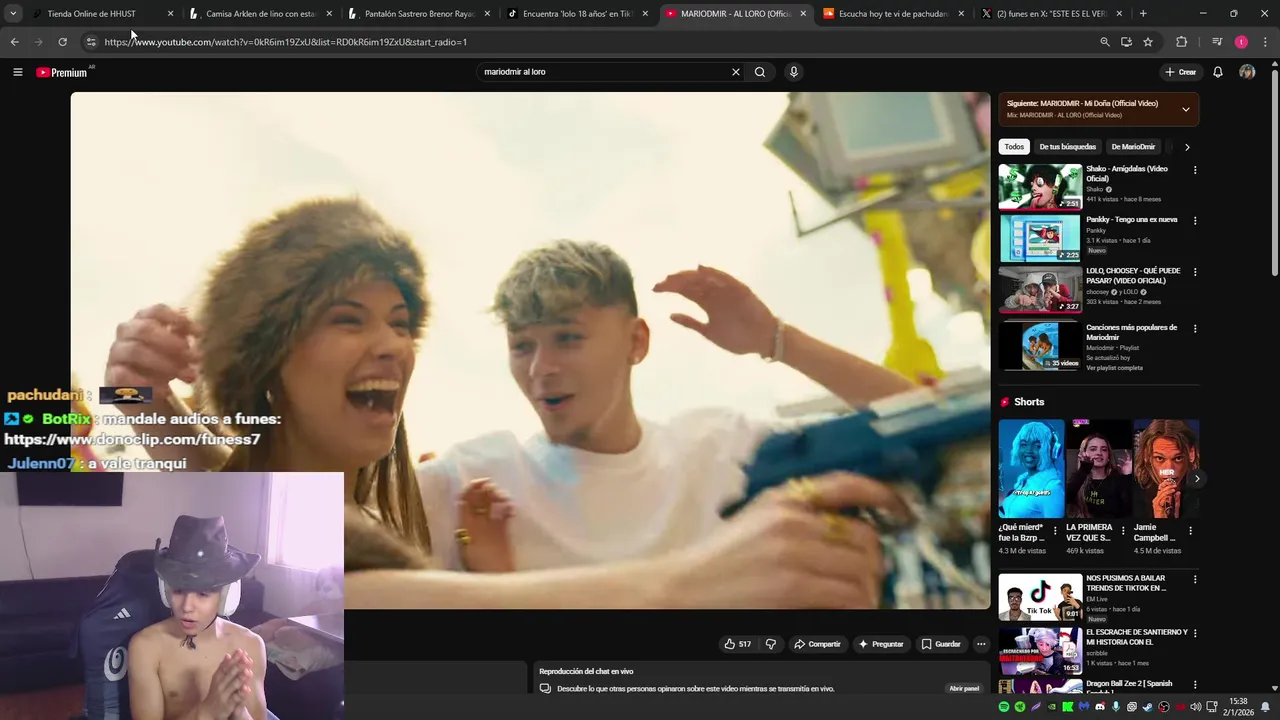Switch to funes en X tab
The height and width of the screenshot is (720, 1280).
1051,14
